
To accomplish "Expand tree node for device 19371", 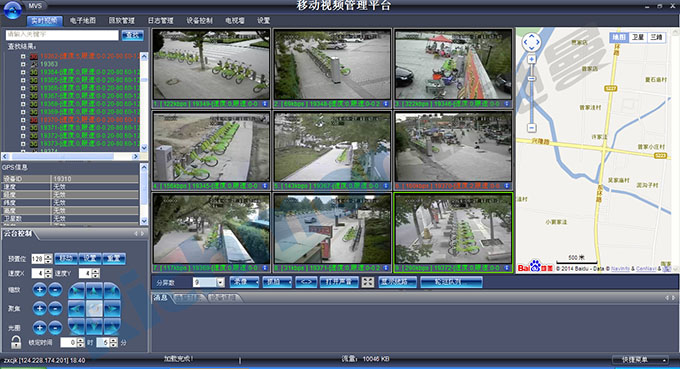I will coord(23,128).
